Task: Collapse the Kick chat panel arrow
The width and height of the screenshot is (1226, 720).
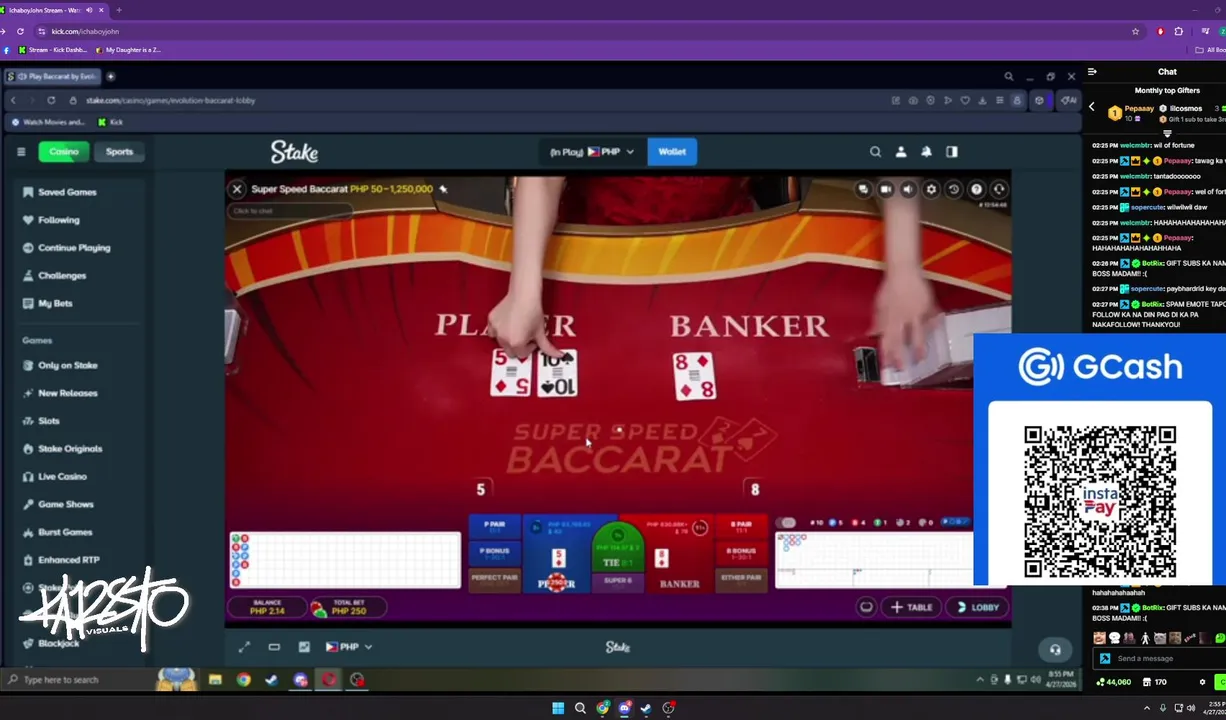Action: point(1092,72)
